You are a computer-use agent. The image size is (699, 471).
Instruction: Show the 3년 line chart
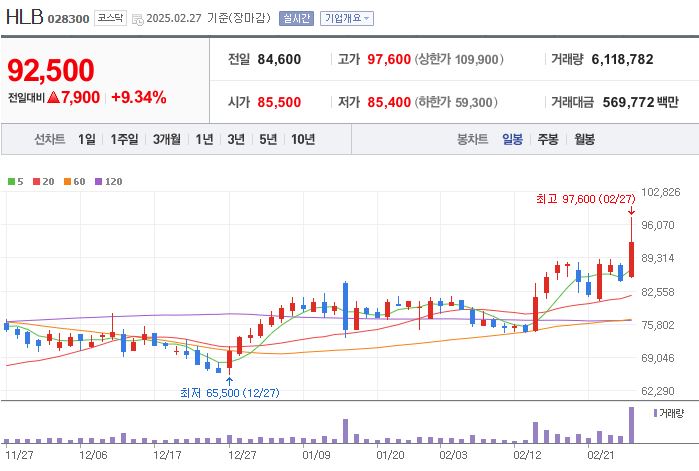[236, 139]
